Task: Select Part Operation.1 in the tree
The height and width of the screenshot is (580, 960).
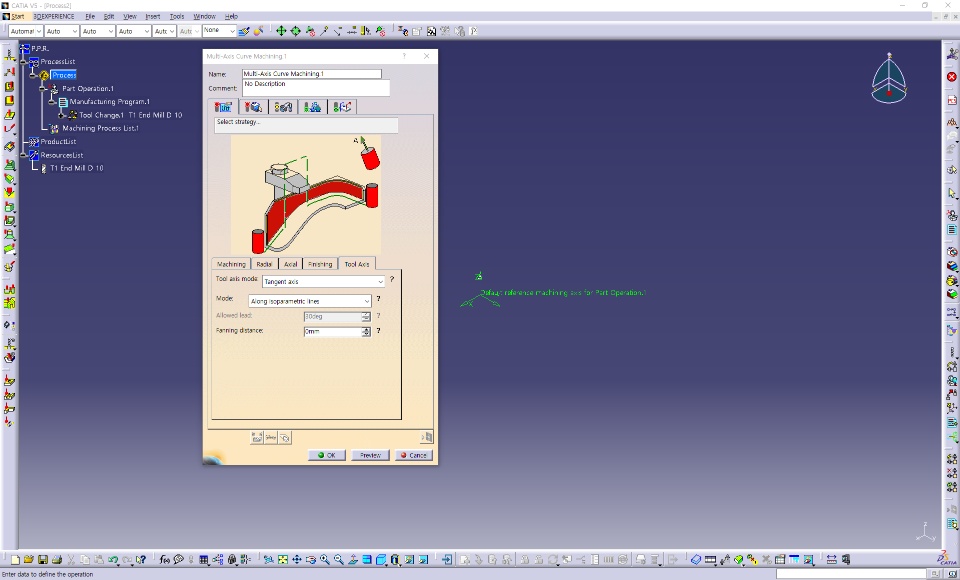Action: click(88, 88)
